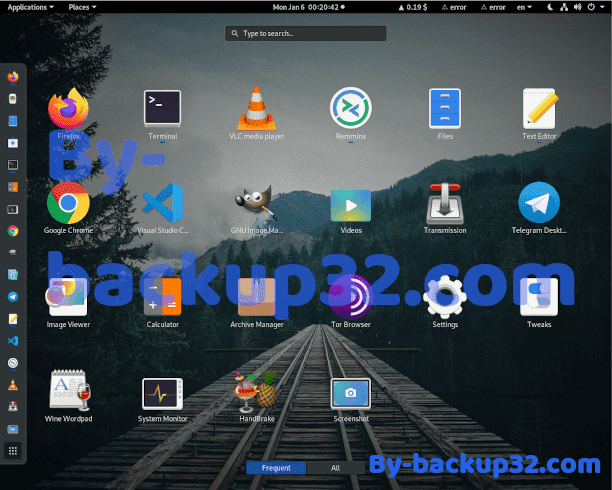Launch the Videos application
The width and height of the screenshot is (612, 490).
coord(350,205)
